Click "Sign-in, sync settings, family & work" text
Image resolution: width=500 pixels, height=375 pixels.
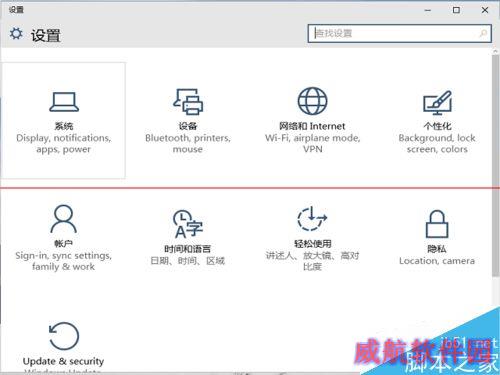click(63, 261)
